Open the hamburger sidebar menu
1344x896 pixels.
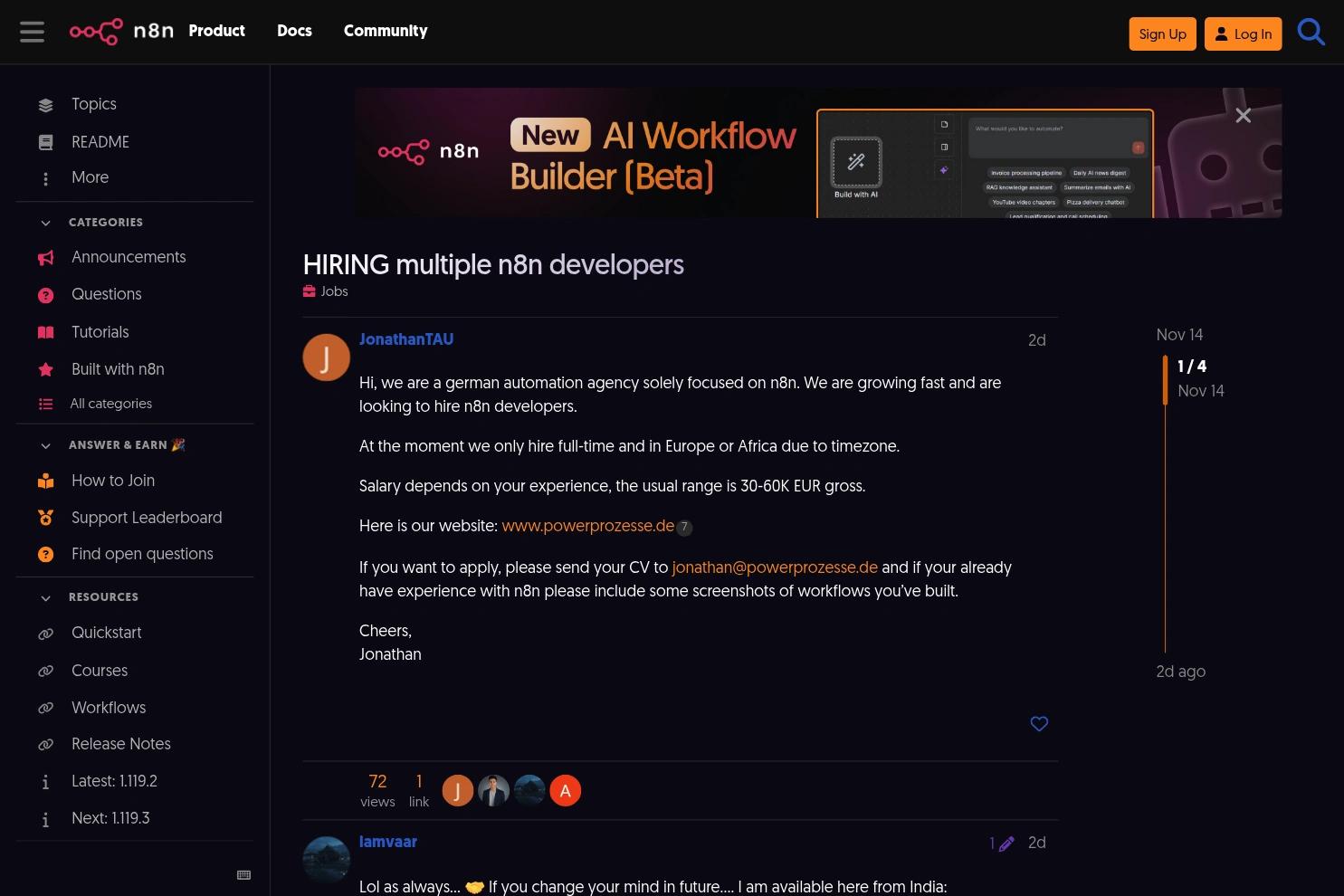click(32, 32)
